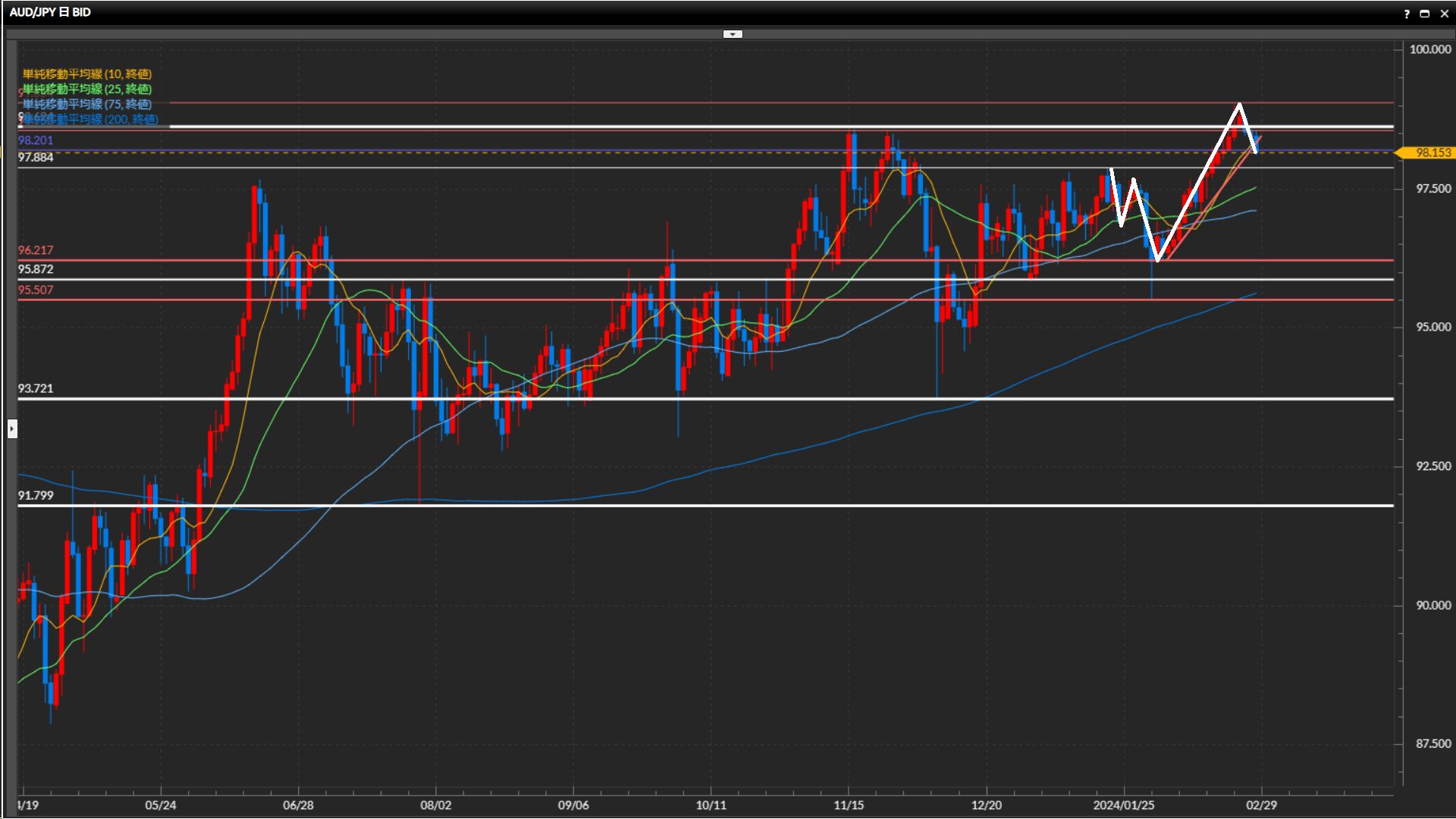Image resolution: width=1456 pixels, height=819 pixels.
Task: Select the 10-period moving average legend
Action: 87,74
